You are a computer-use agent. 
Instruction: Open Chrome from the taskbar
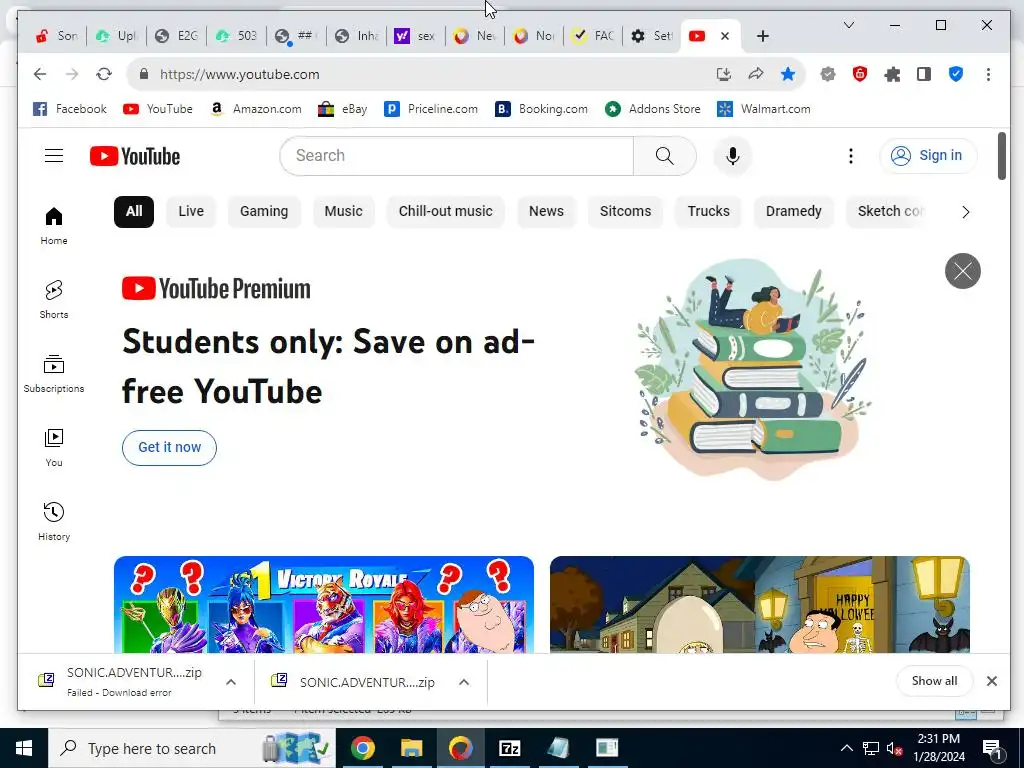[363, 748]
